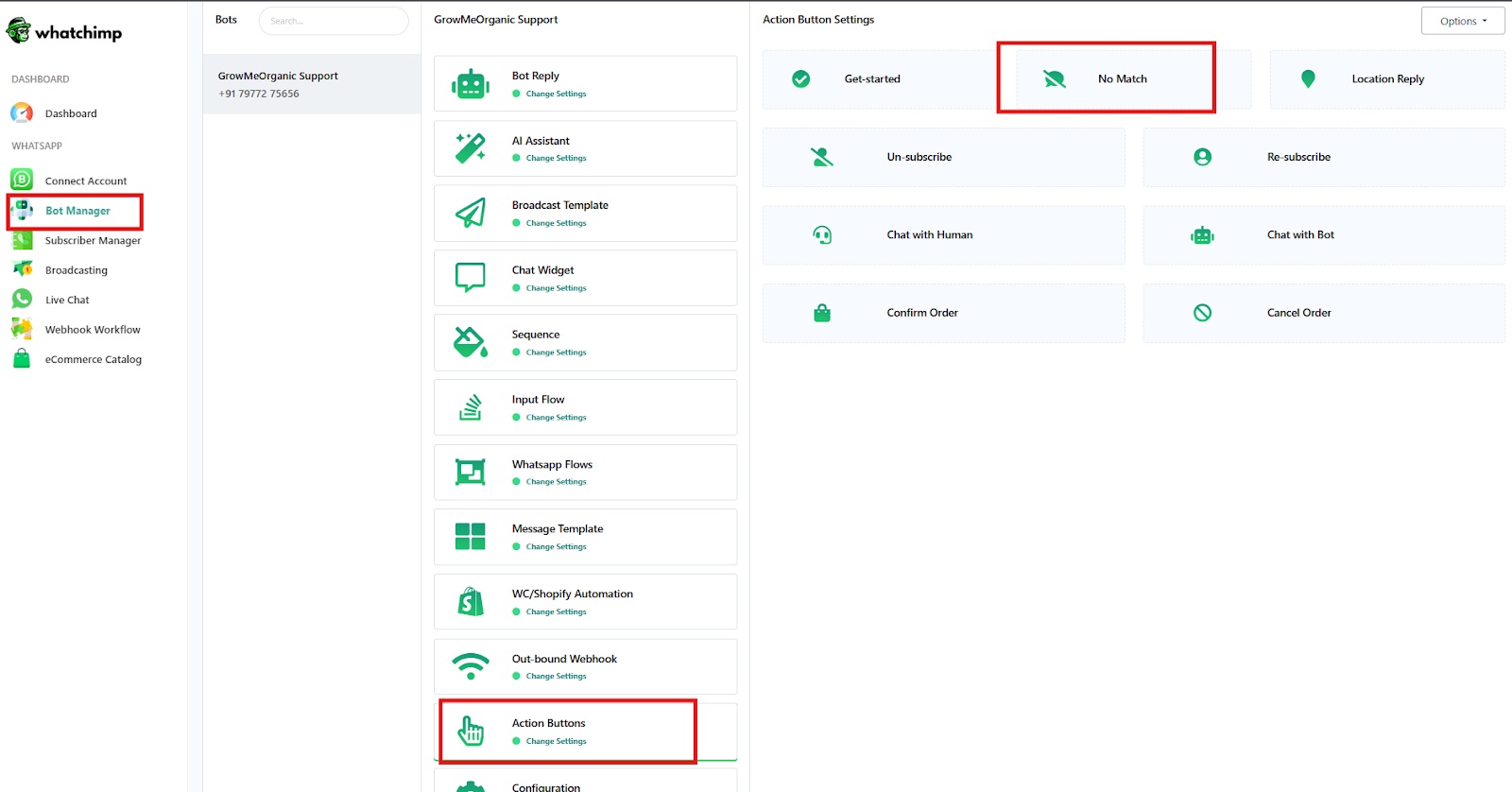Screen dimensions: 1512x792
Task: Click the Action Buttons hand pointer icon
Action: [471, 731]
